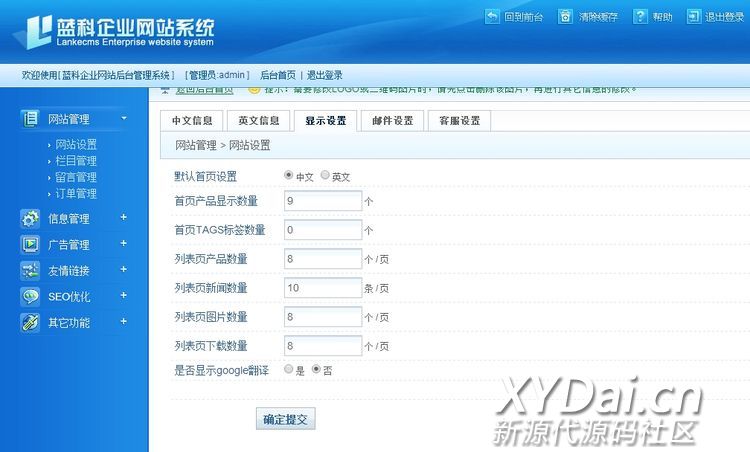750x452 pixels.
Task: Open 留言管理 in the sidebar
Action: click(x=76, y=177)
